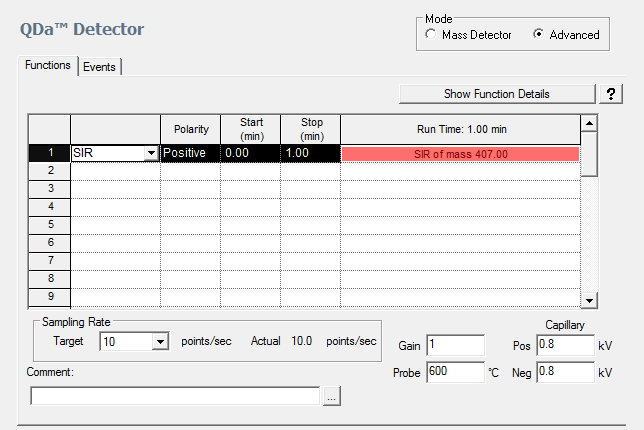This screenshot has height=430, width=644.
Task: Click the Polarity column header
Action: point(191,129)
